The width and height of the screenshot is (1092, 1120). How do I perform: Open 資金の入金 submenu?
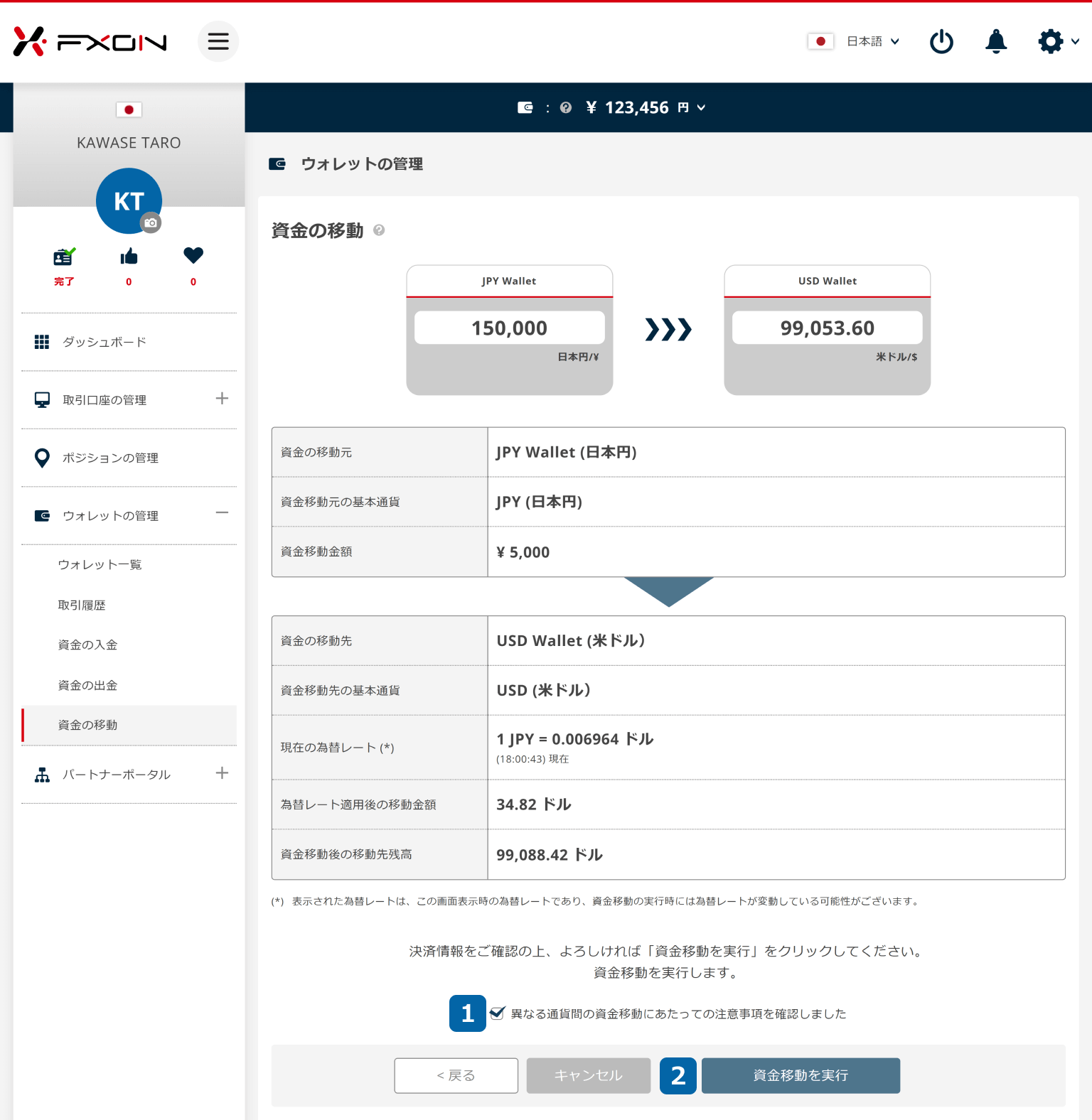(x=87, y=645)
